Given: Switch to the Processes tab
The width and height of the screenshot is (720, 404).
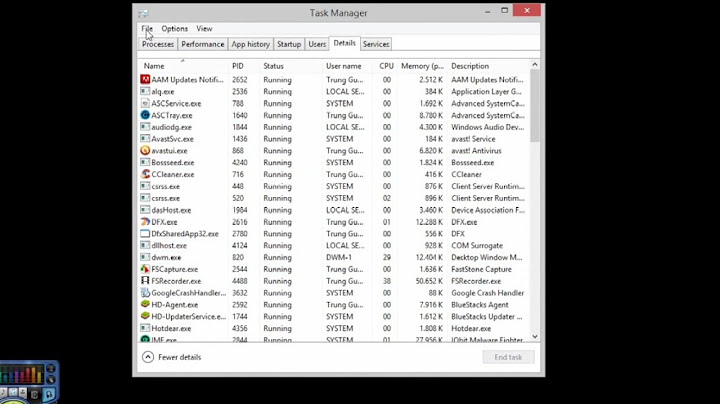Looking at the screenshot, I should 158,44.
